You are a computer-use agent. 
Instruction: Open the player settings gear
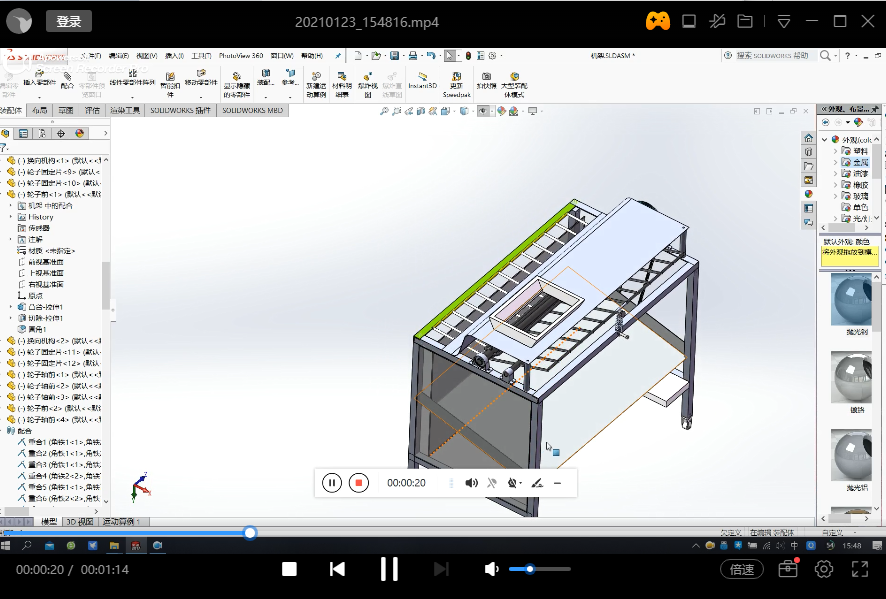[x=824, y=569]
